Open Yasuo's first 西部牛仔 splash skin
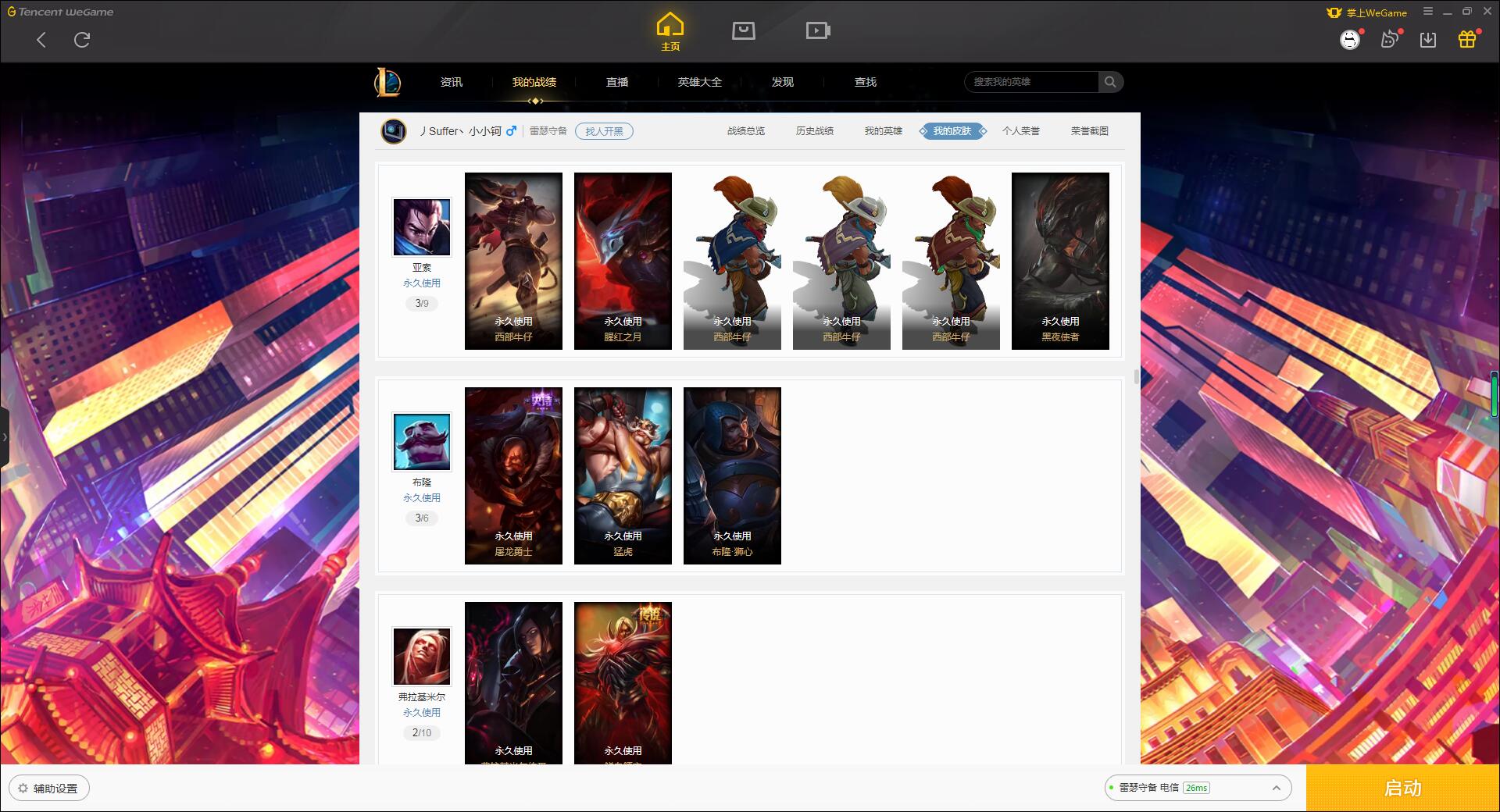 [x=513, y=261]
